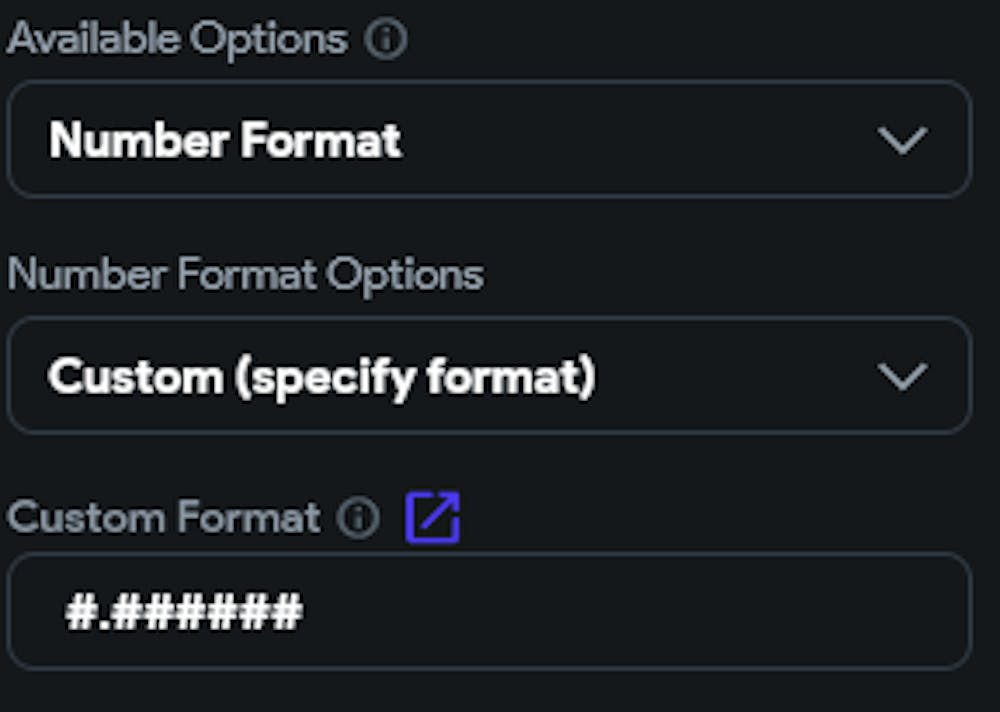Screen dimensions: 1000x712
Task: Click blank area inside Custom (specify format) box
Action: click(x=740, y=377)
